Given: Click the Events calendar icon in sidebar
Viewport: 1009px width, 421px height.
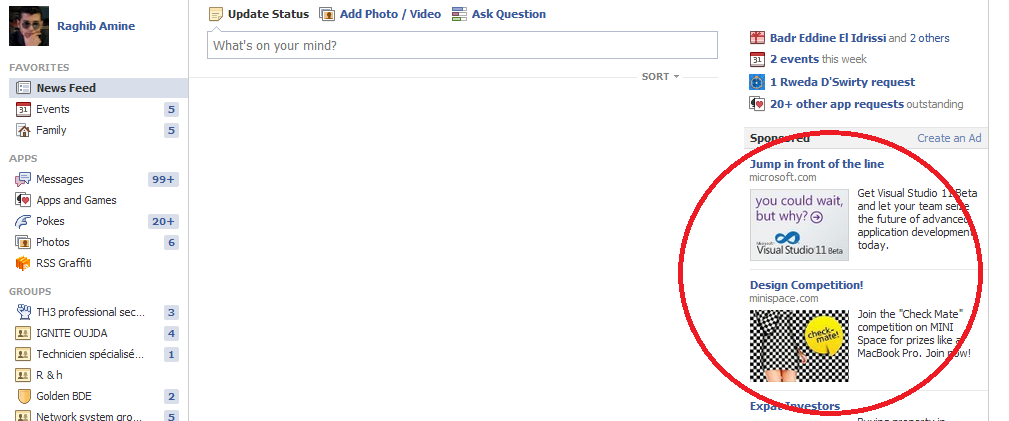Looking at the screenshot, I should coord(23,109).
